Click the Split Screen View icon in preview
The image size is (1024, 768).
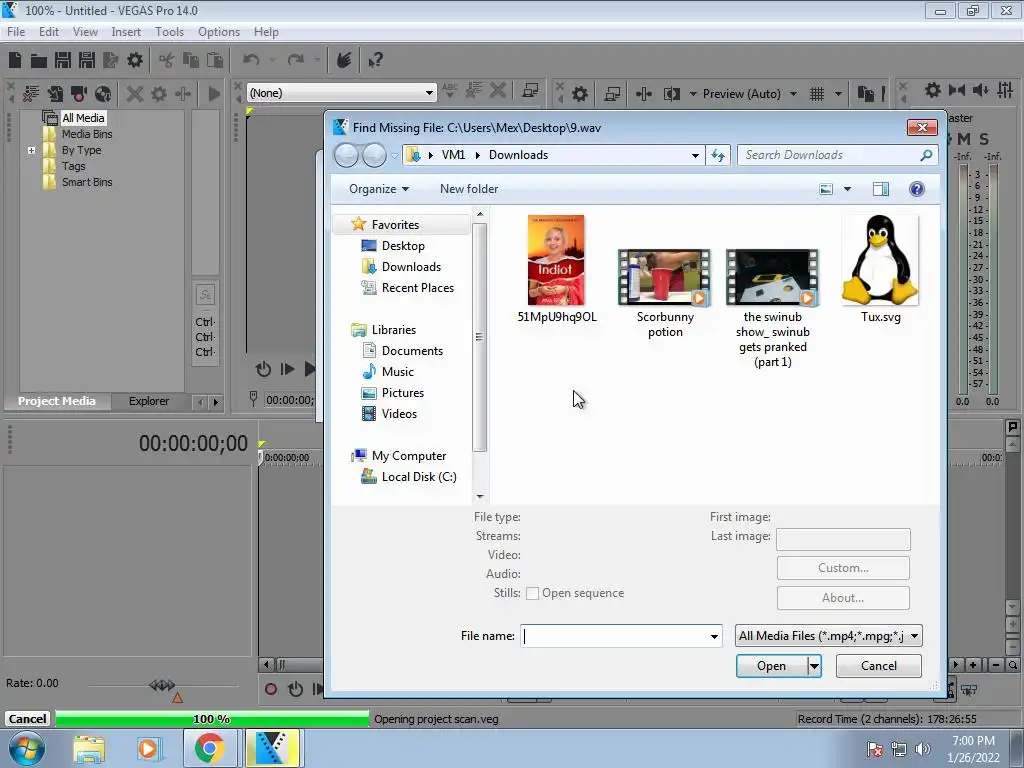(x=672, y=94)
